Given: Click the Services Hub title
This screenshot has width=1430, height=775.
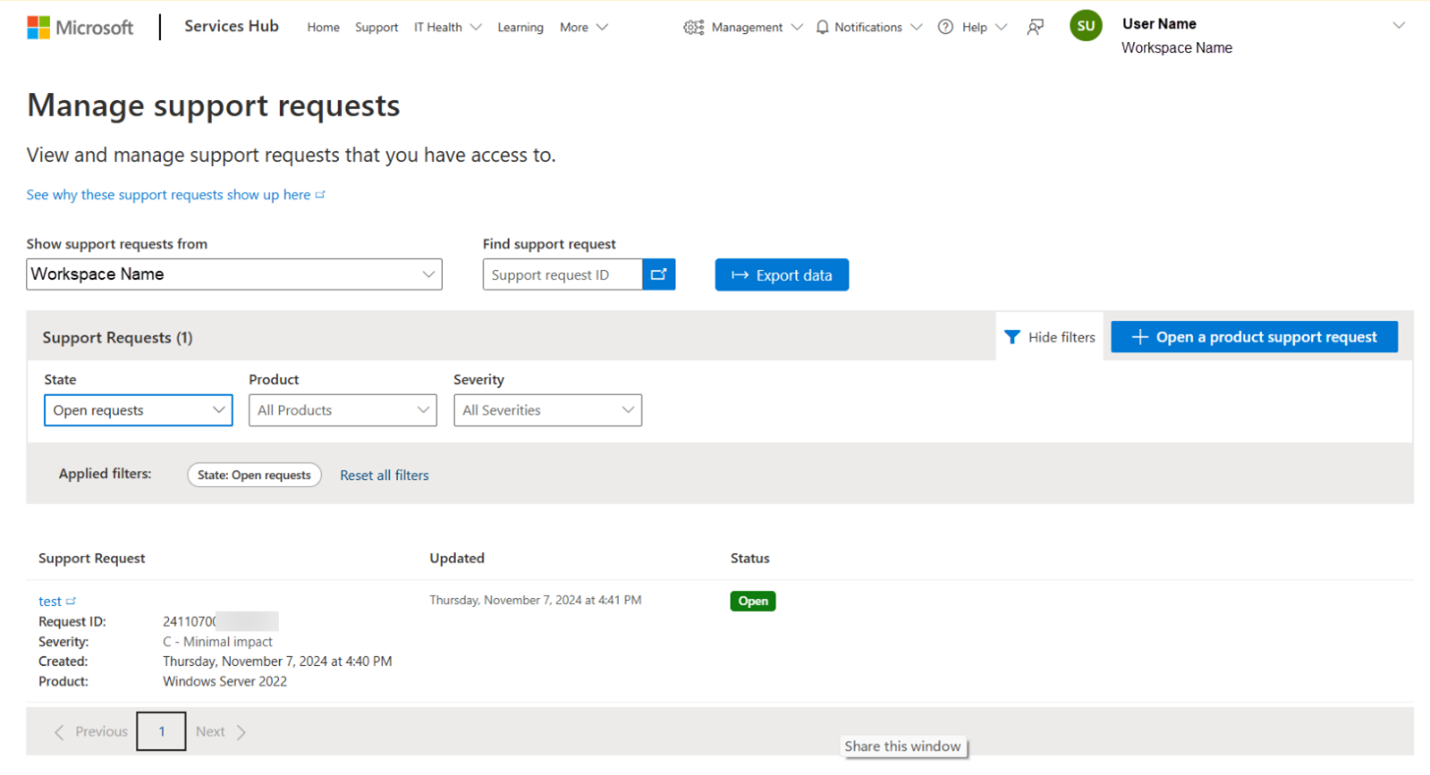Looking at the screenshot, I should coord(231,26).
